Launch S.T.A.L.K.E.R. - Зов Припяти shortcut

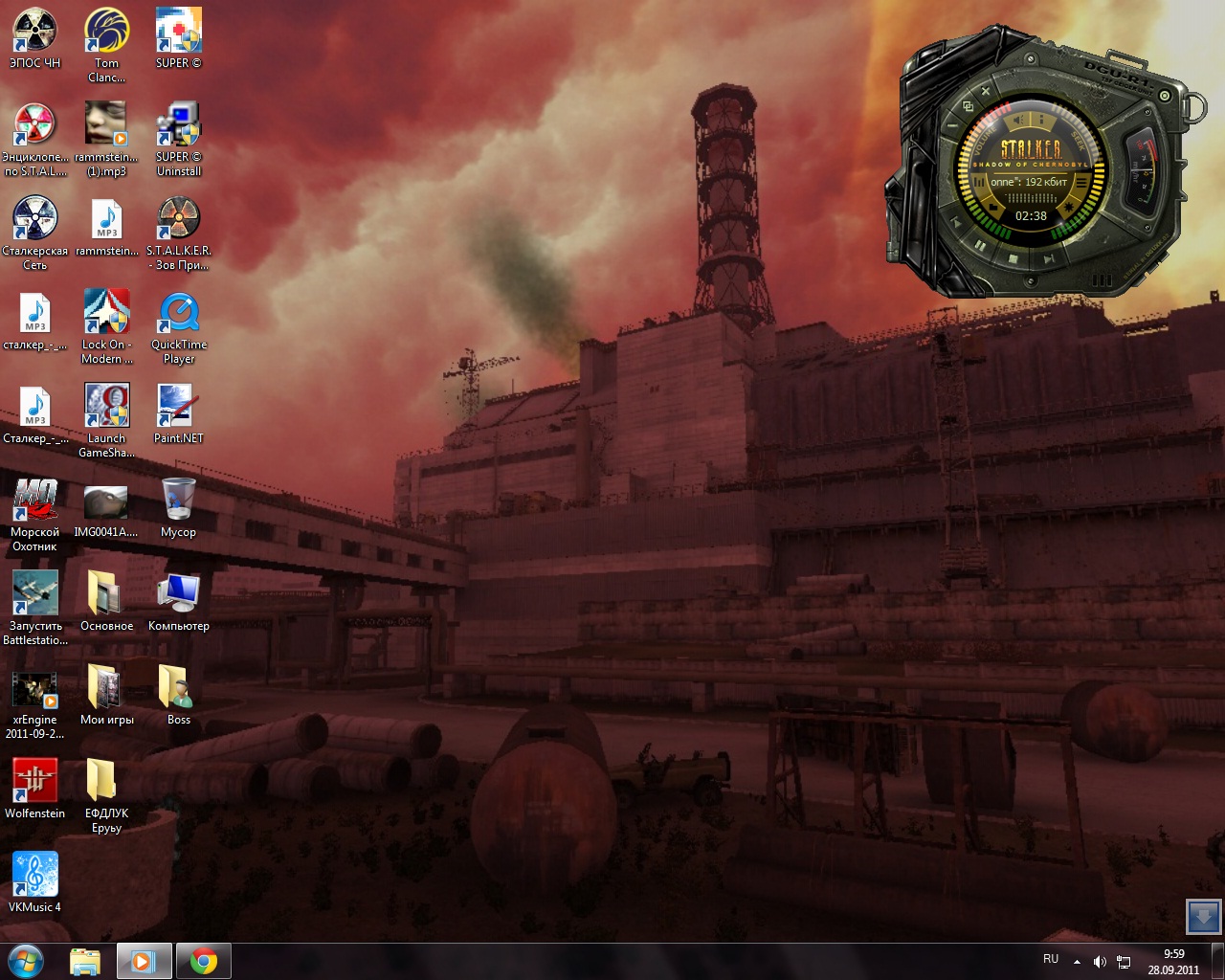[178, 234]
